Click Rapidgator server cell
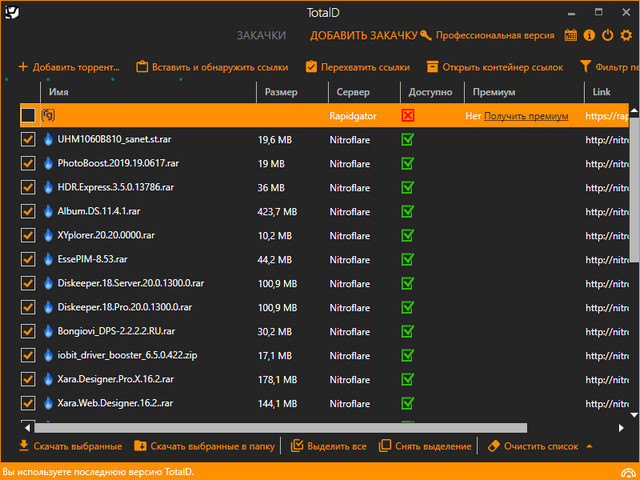This screenshot has width=640, height=480. pos(353,116)
